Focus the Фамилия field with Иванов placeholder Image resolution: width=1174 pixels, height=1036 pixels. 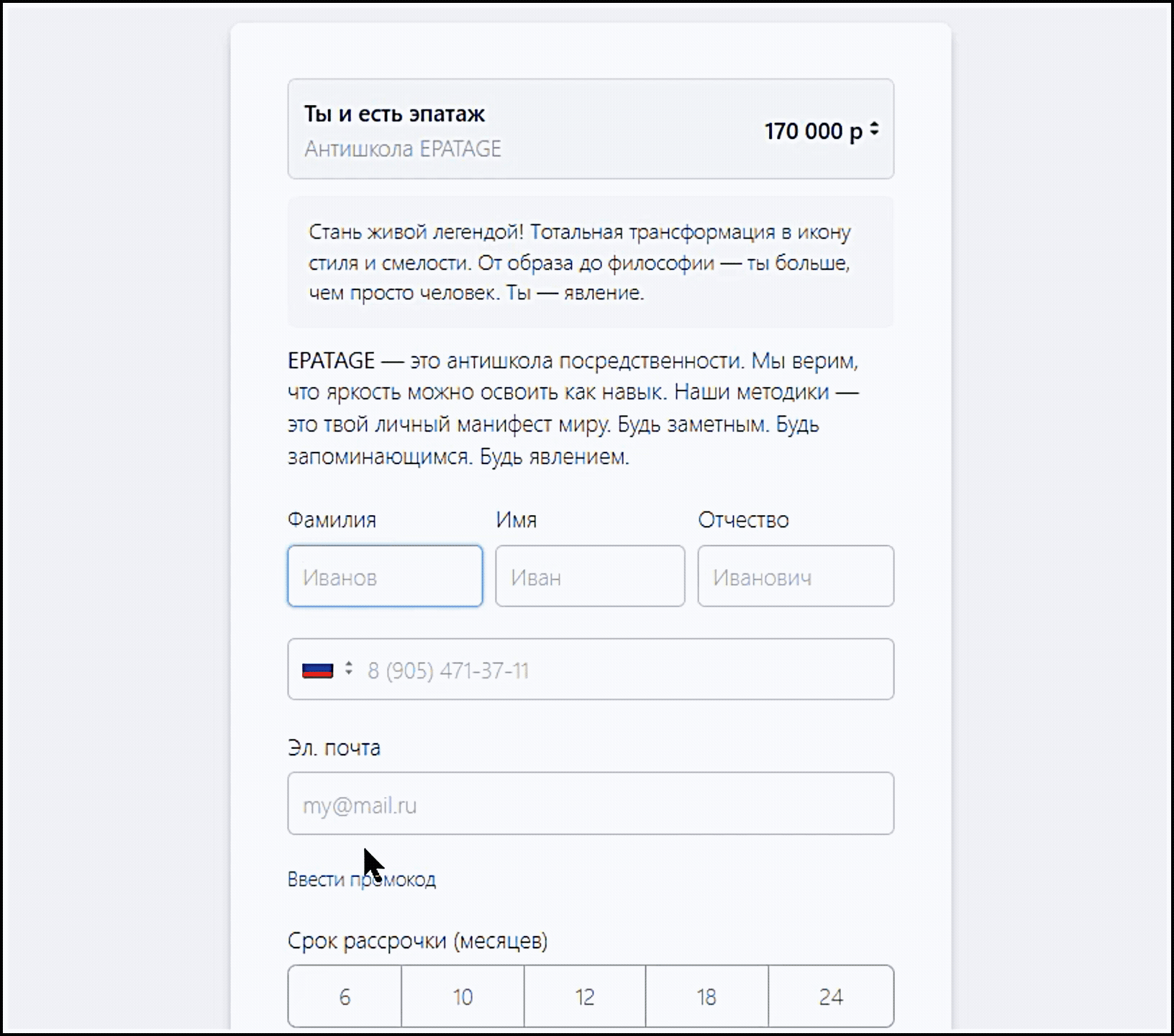pyautogui.click(x=385, y=576)
